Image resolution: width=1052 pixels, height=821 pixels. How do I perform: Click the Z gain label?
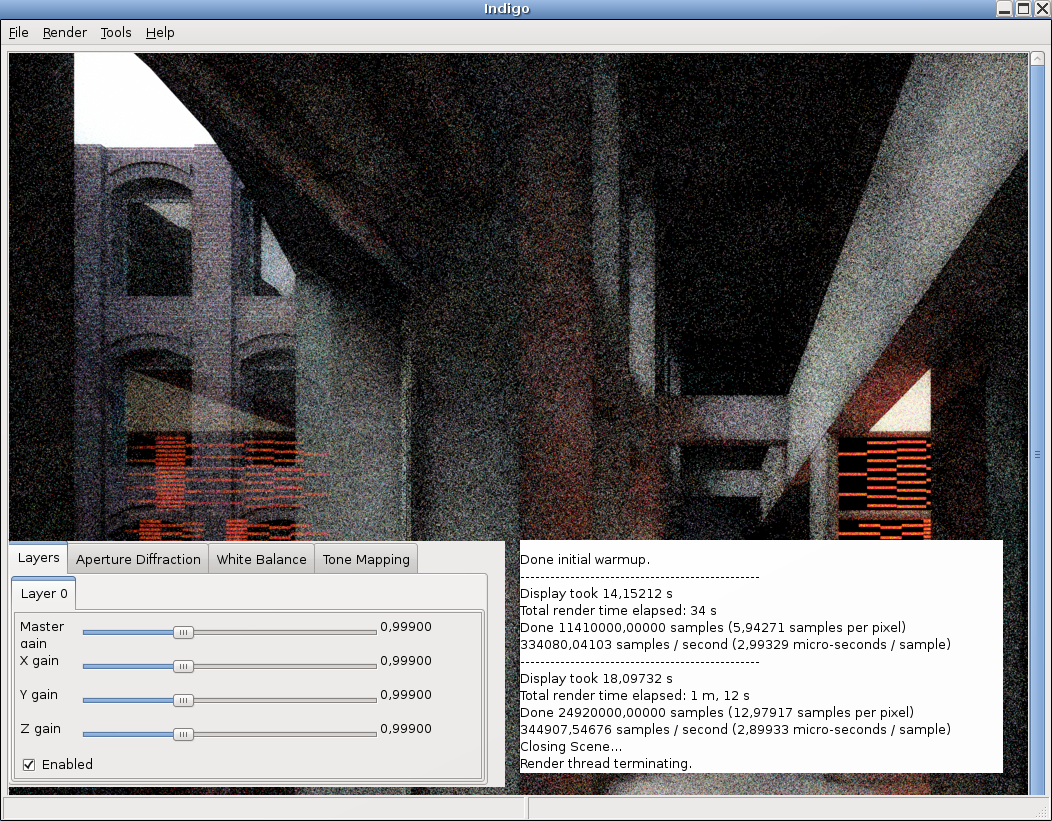pyautogui.click(x=40, y=728)
